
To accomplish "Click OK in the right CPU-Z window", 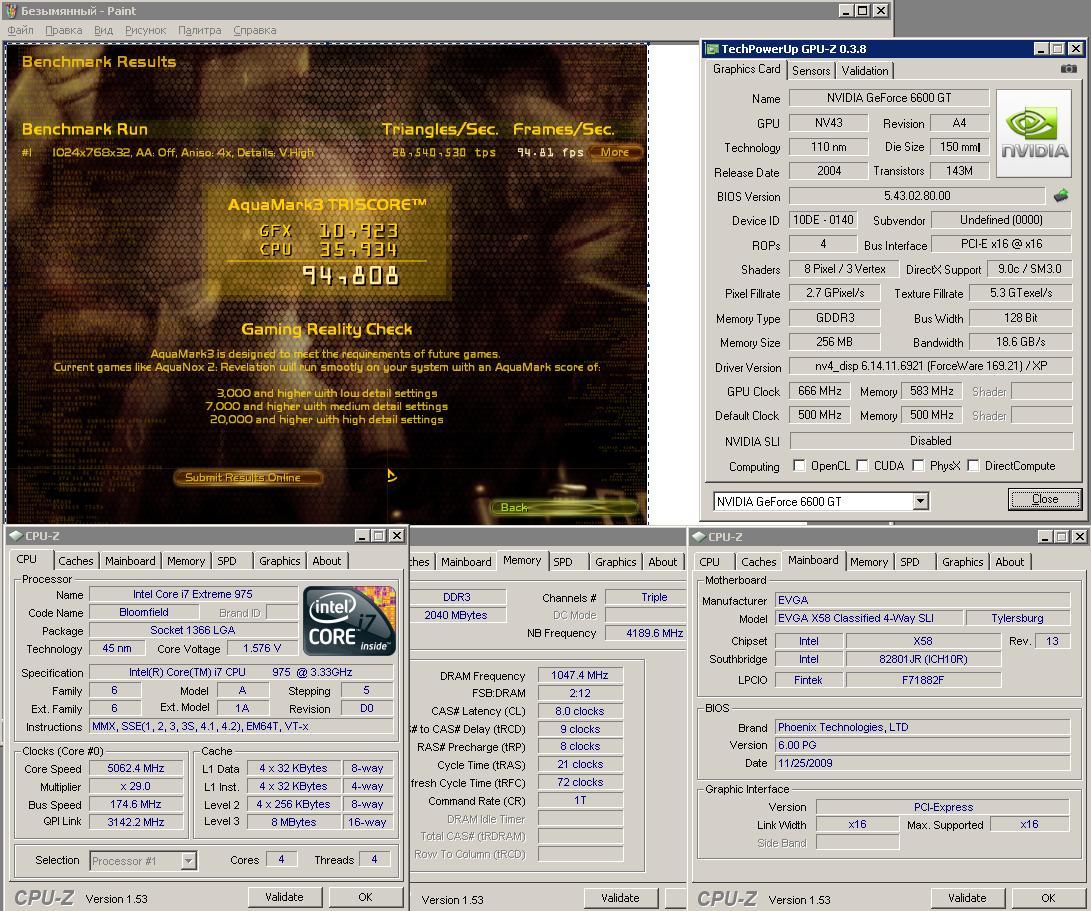I will coord(1048,898).
